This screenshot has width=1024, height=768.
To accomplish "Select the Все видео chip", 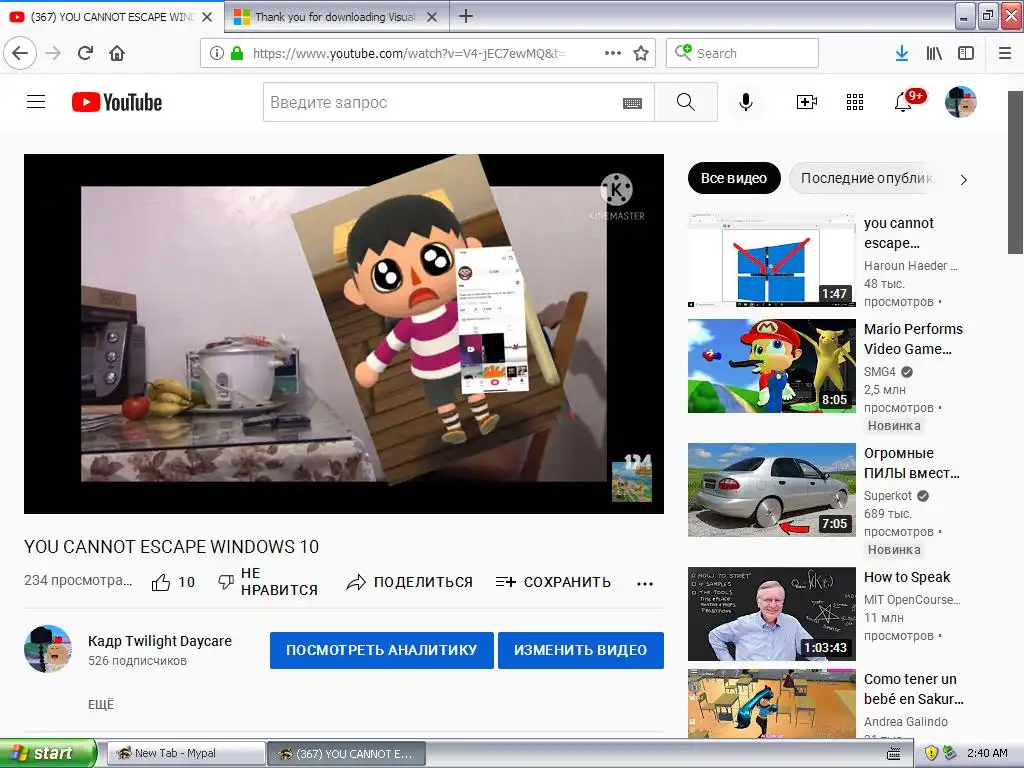I will 734,178.
